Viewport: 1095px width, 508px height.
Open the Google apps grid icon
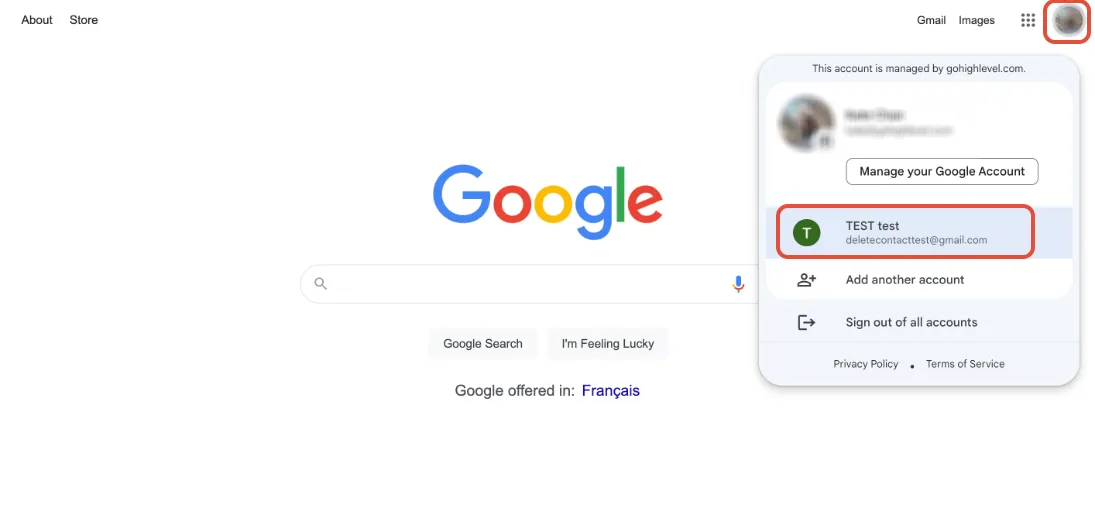point(1028,20)
